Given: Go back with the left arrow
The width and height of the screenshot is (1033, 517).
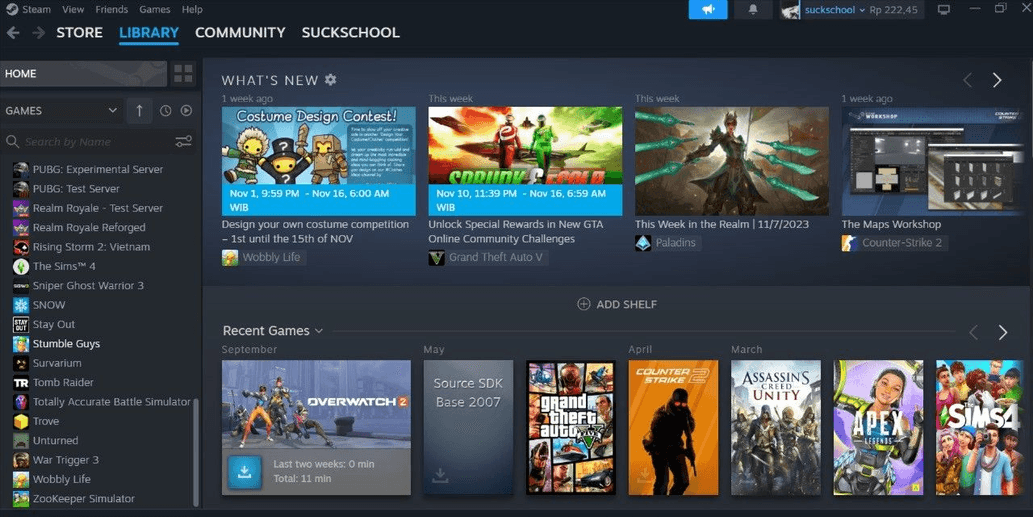Looking at the screenshot, I should 13,32.
